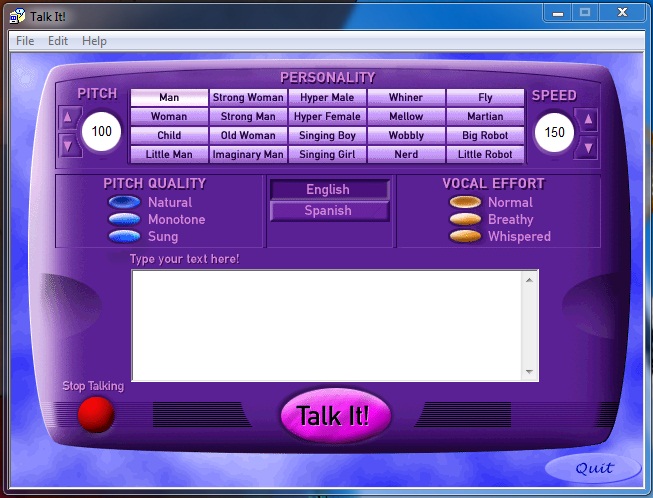Image resolution: width=653 pixels, height=498 pixels.
Task: Pick the Old Woman voice
Action: (248, 135)
